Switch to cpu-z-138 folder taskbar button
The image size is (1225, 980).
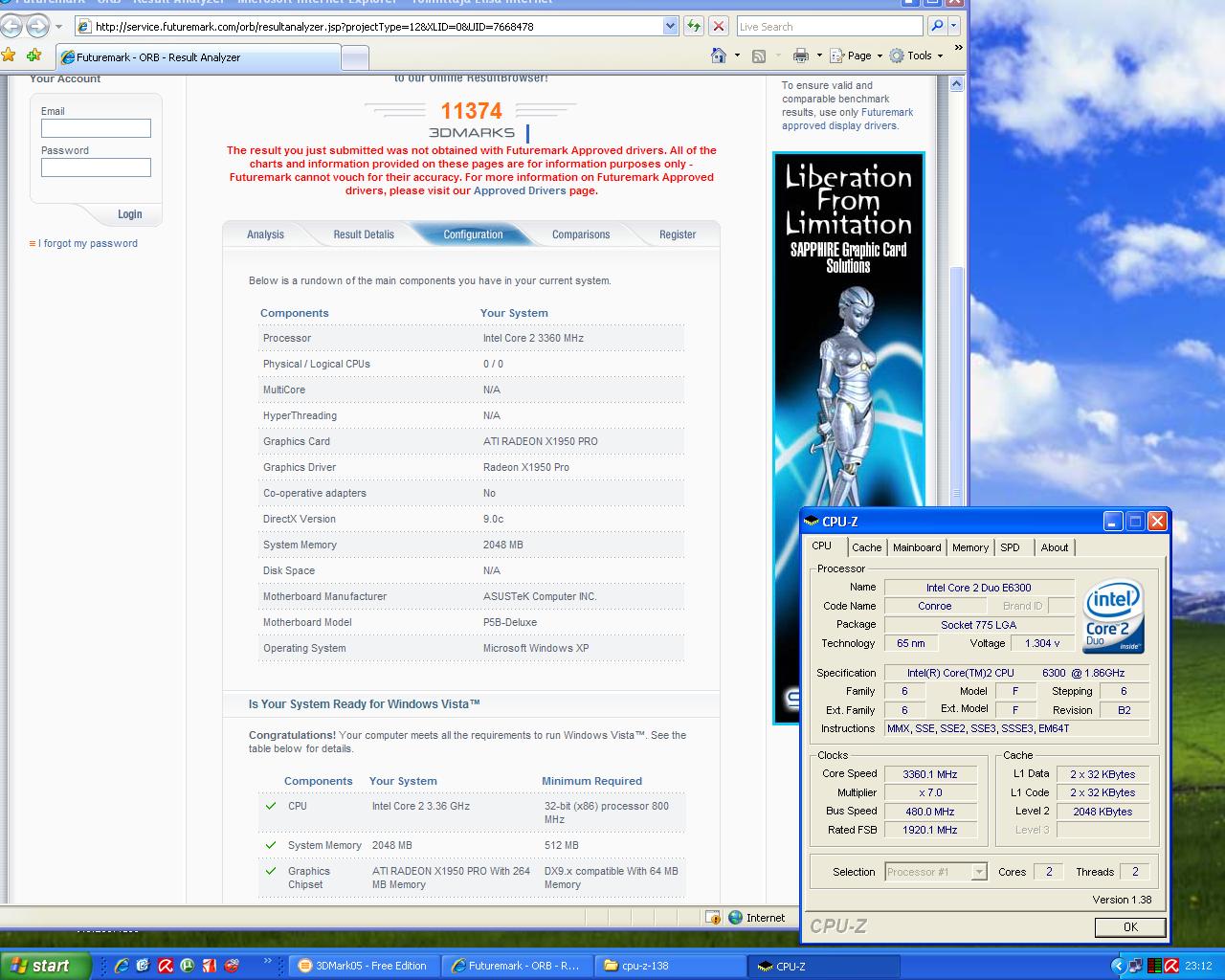click(671, 966)
